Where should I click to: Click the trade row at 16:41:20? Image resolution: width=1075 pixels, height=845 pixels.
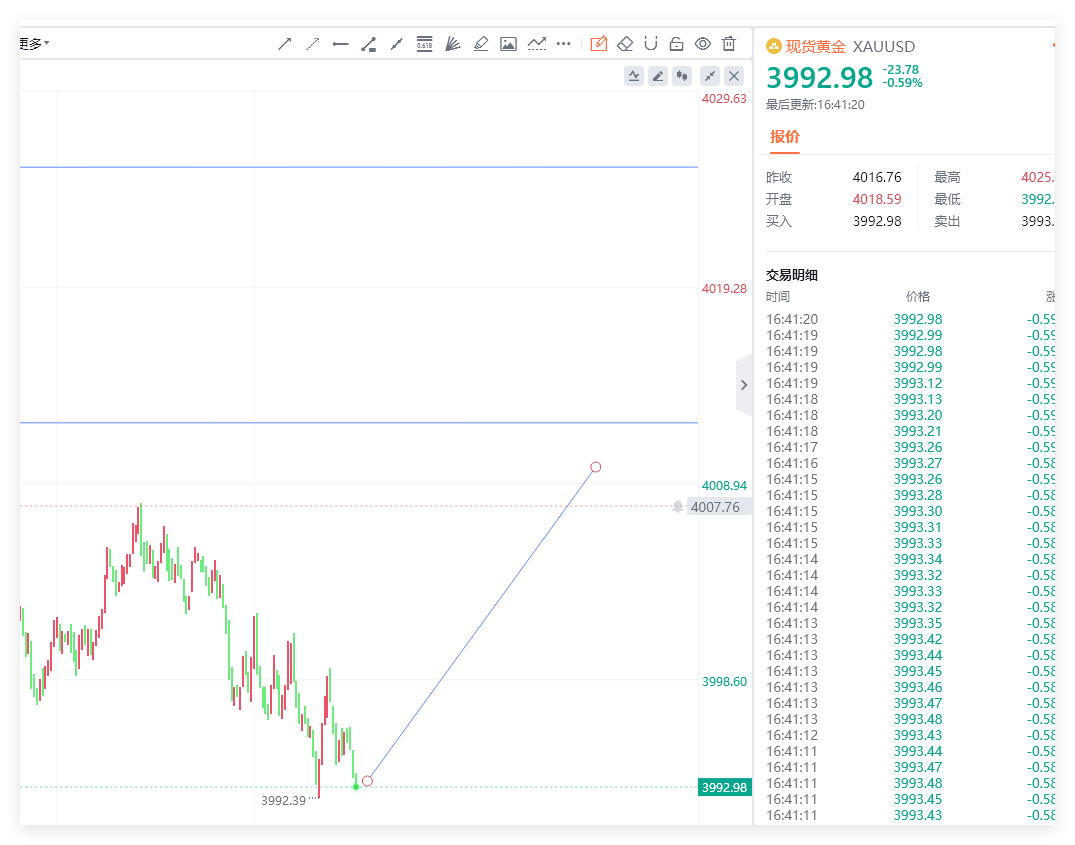coord(910,319)
